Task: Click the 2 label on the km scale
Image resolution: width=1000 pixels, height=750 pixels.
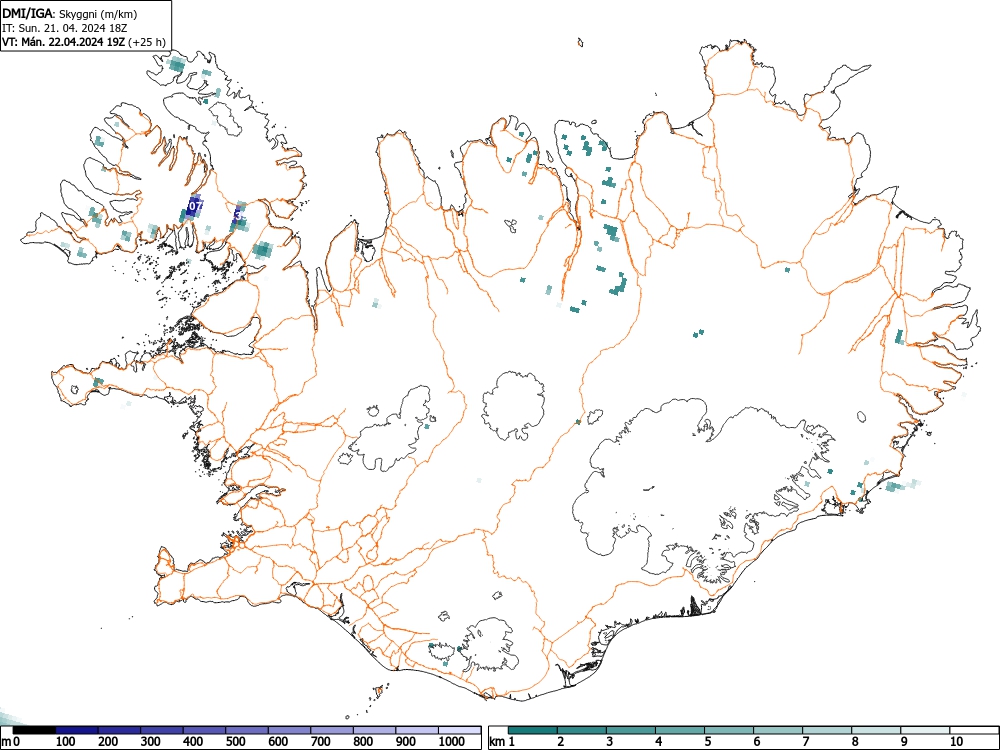Action: pyautogui.click(x=561, y=742)
